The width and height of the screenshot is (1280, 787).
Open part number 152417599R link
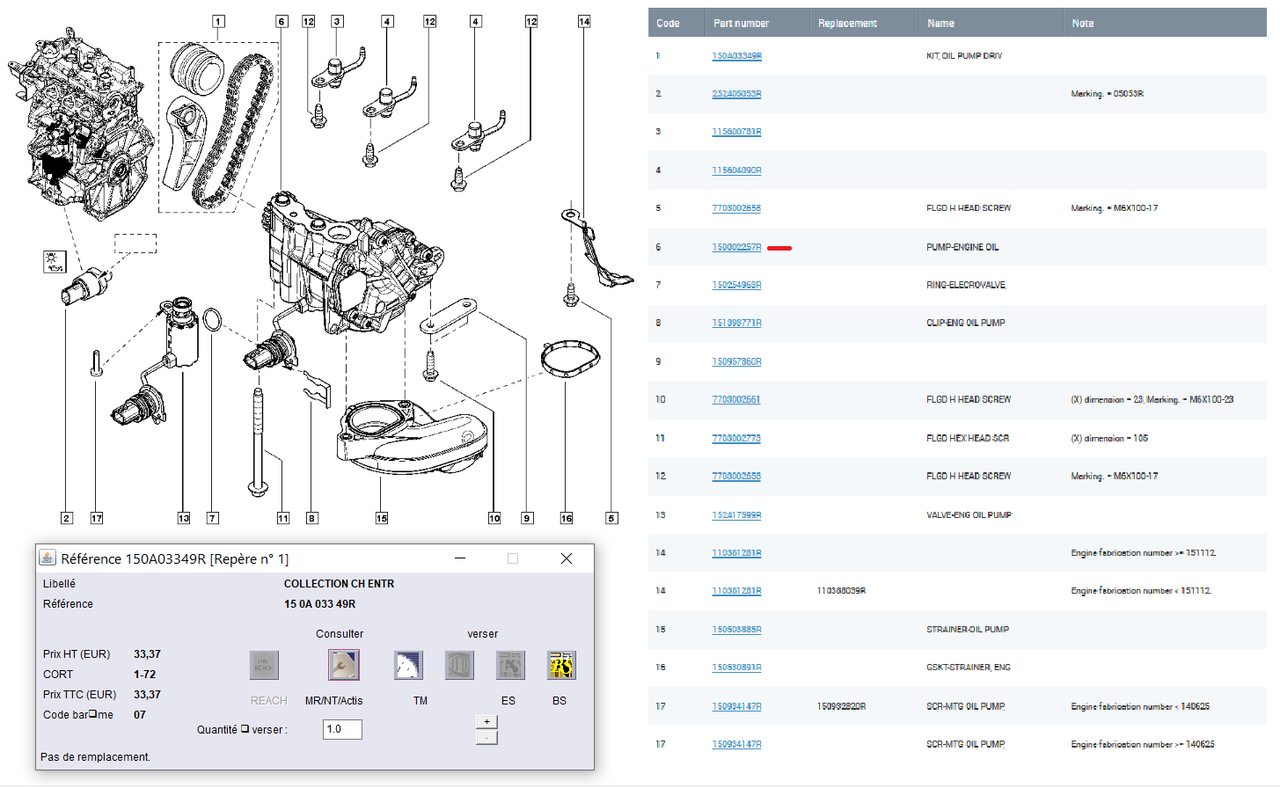point(737,514)
